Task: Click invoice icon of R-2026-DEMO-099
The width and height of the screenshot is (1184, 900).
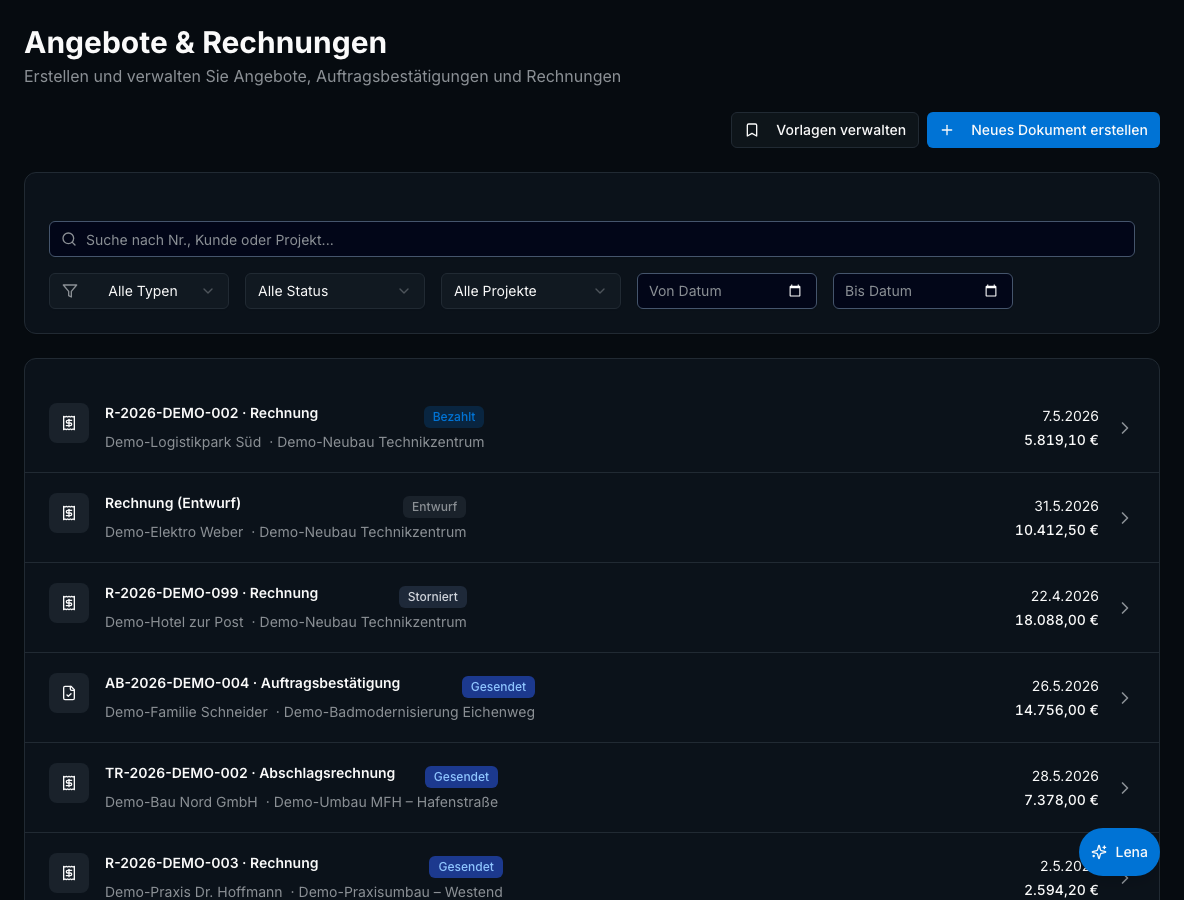Action: tap(69, 603)
